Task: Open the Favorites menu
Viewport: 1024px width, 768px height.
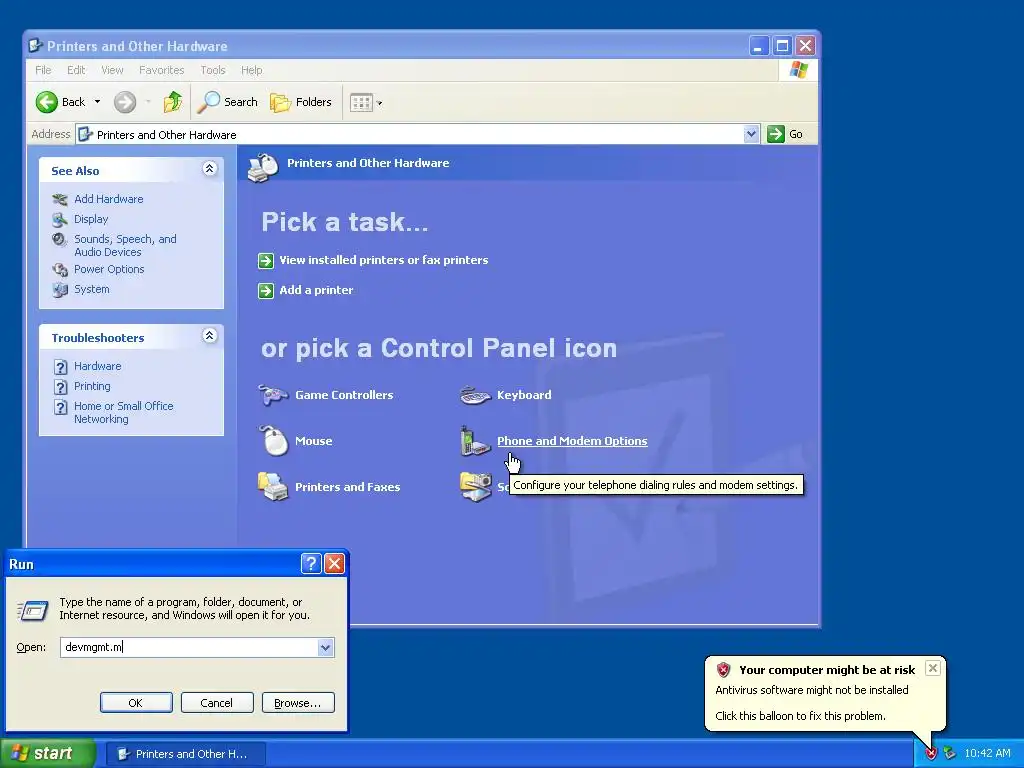Action: coord(161,70)
